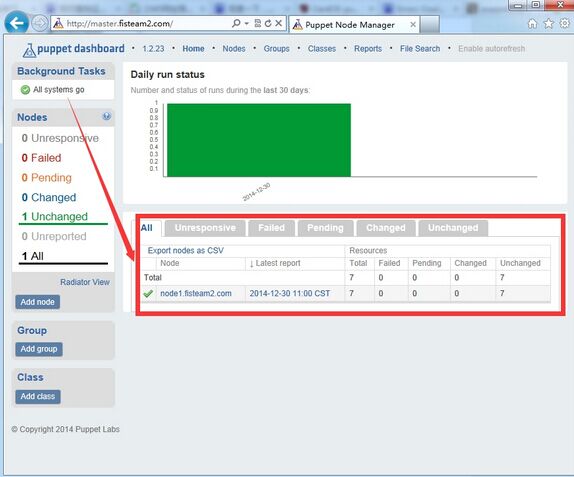
Task: Switch to the Unresponsive tab
Action: (205, 228)
